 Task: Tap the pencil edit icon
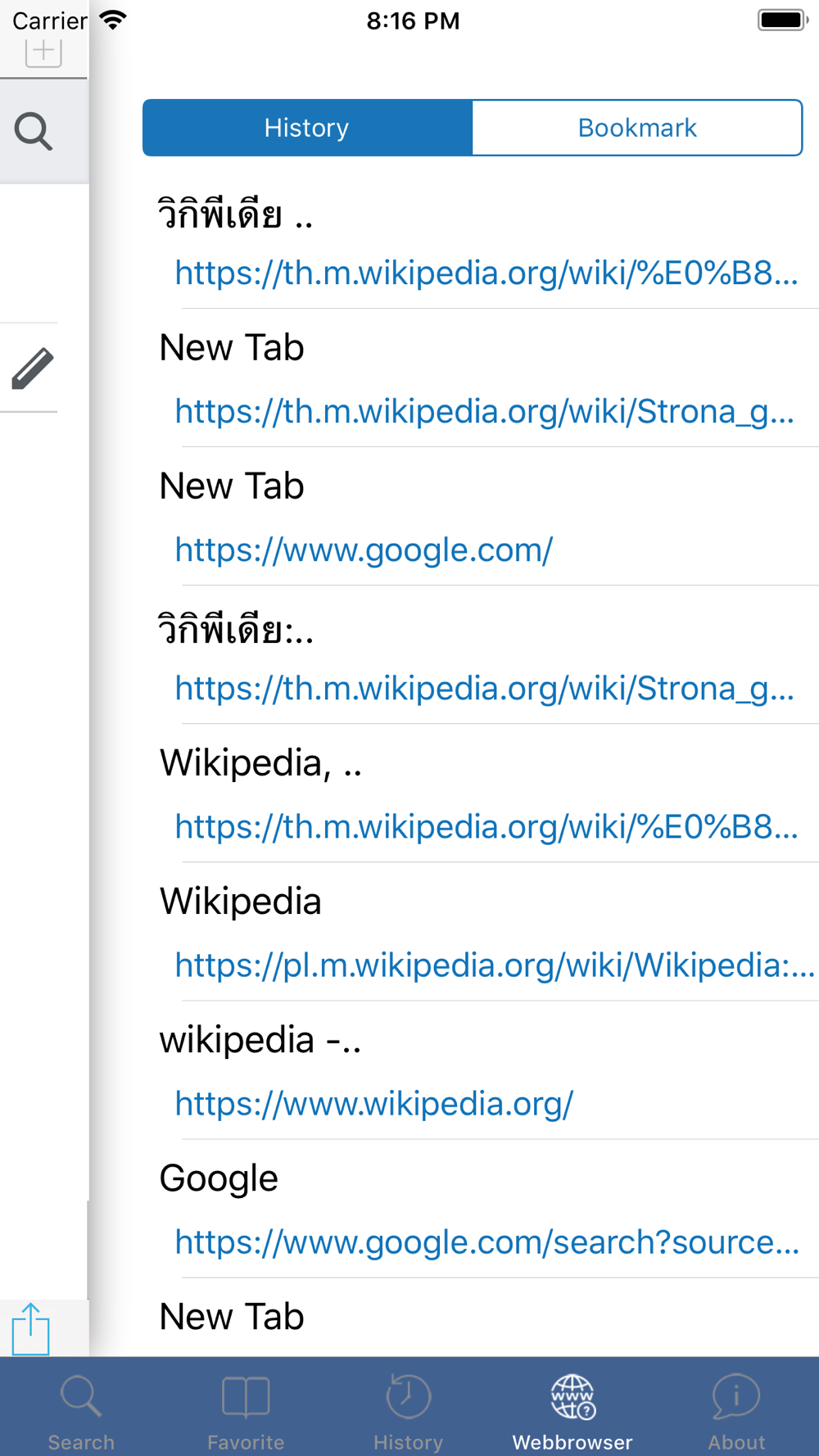coord(33,369)
